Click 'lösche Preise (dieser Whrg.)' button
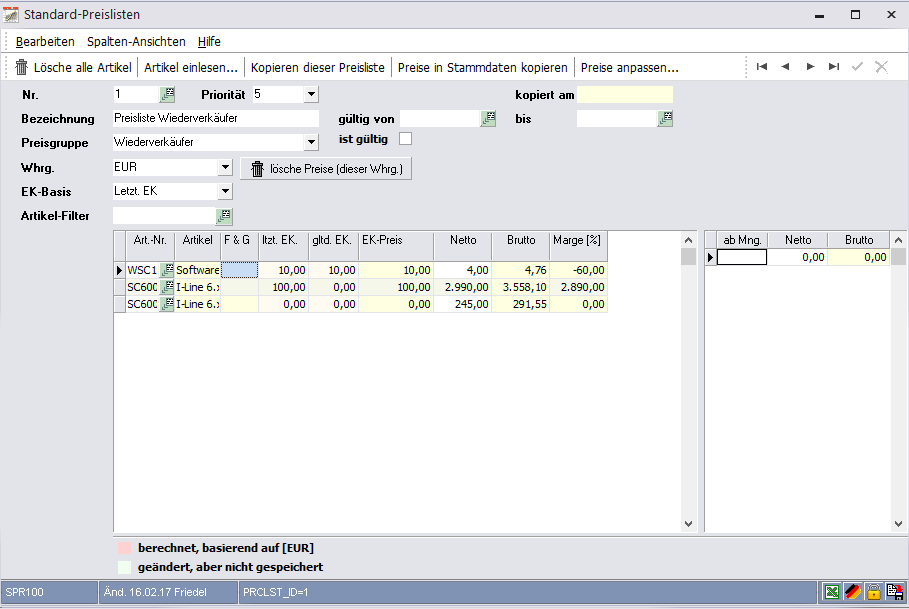Image resolution: width=909 pixels, height=609 pixels. [326, 169]
